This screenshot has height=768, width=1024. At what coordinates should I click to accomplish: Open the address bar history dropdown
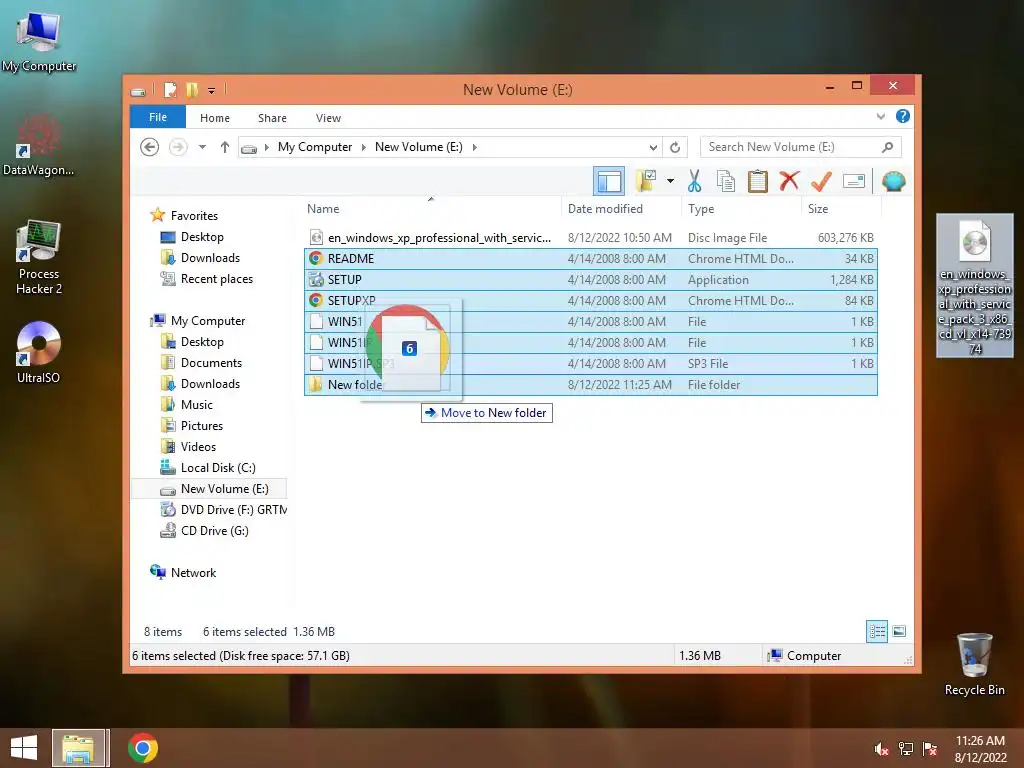(653, 147)
